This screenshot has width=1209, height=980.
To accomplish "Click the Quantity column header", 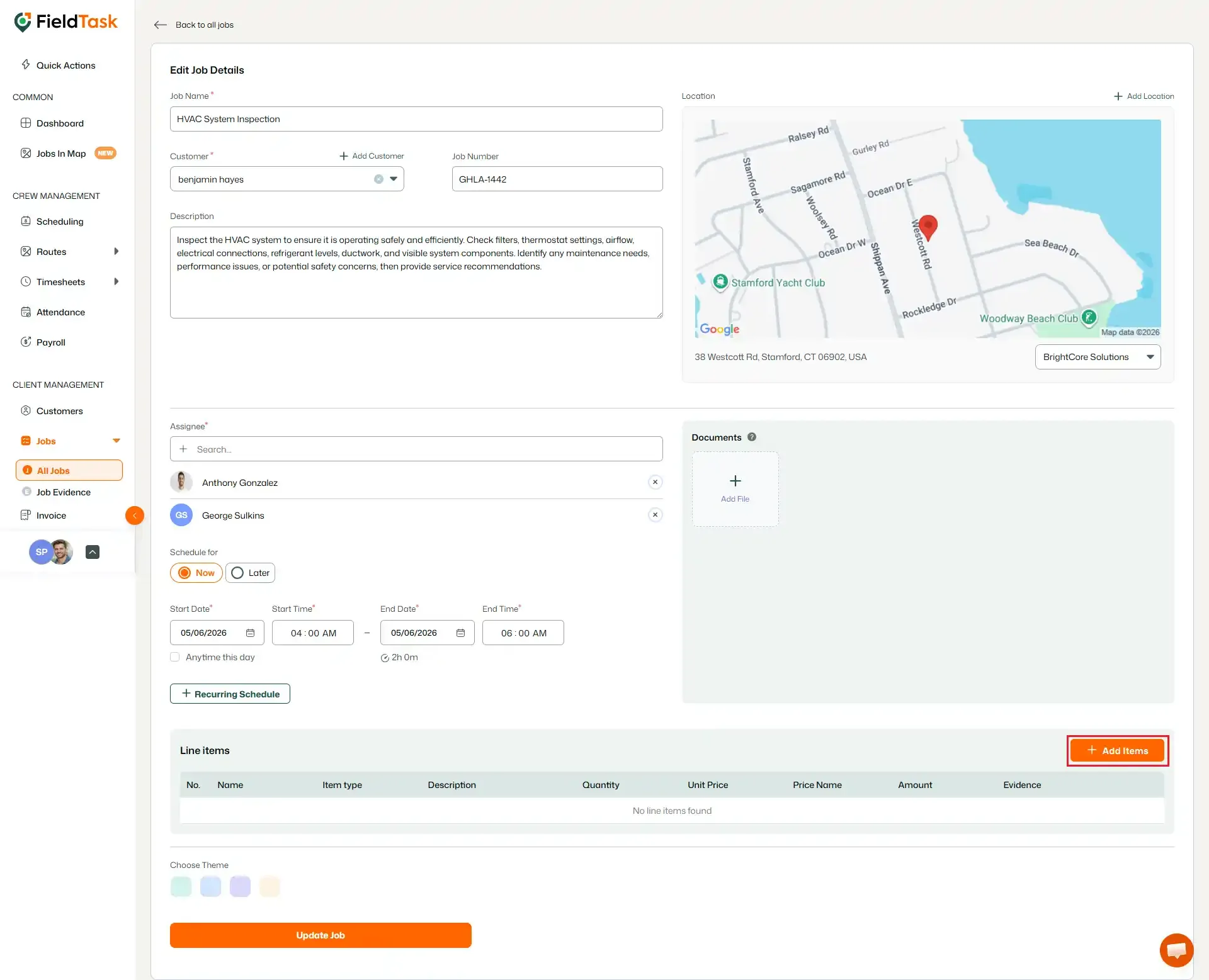I will click(x=601, y=785).
